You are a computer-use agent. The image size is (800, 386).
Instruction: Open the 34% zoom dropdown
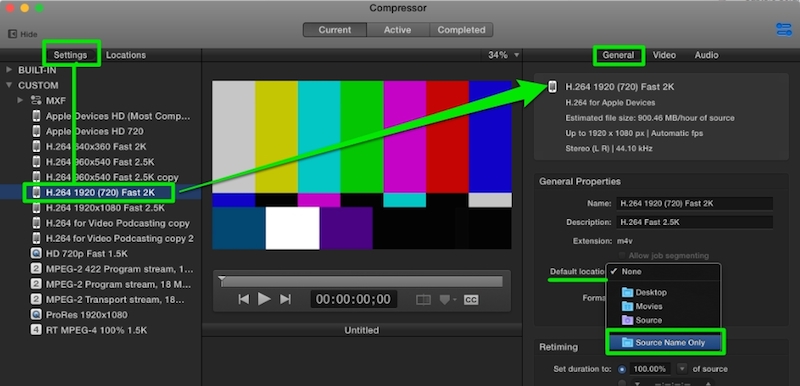(503, 55)
